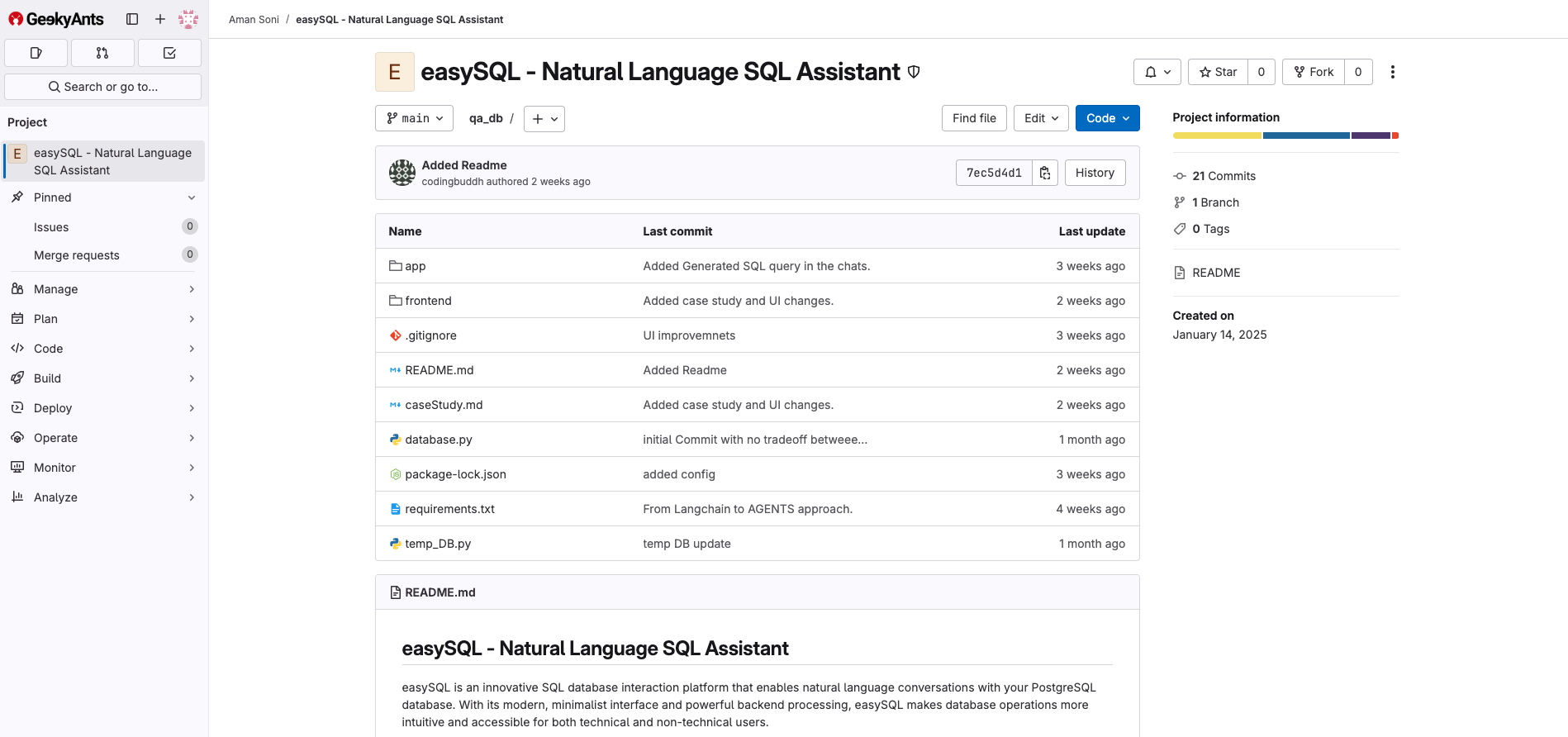Viewport: 1568px width, 737px height.
Task: Expand the Monitor menu
Action: tap(104, 468)
